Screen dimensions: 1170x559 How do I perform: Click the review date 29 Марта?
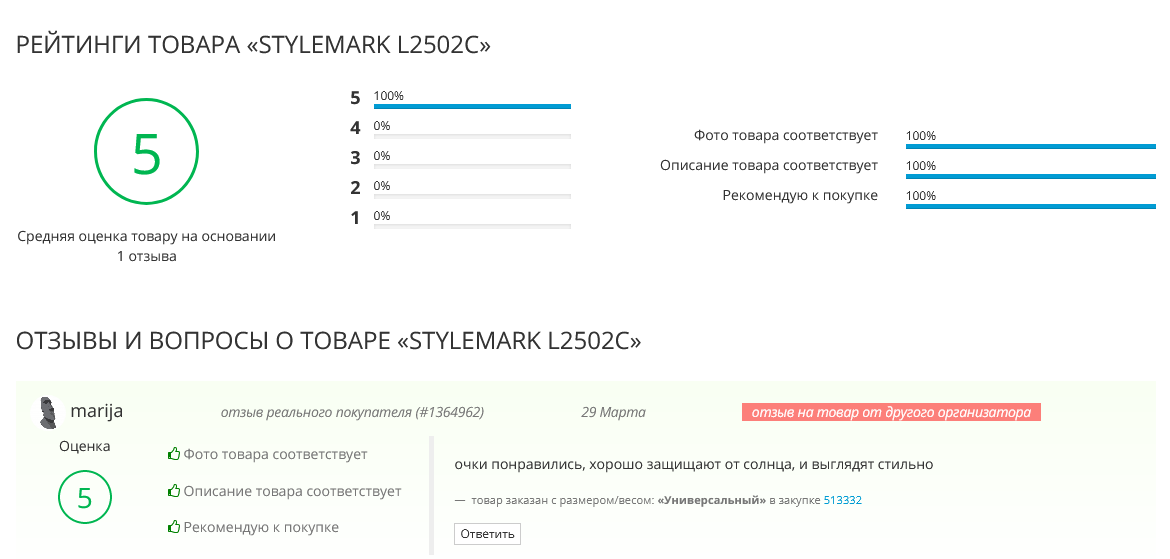(x=613, y=412)
